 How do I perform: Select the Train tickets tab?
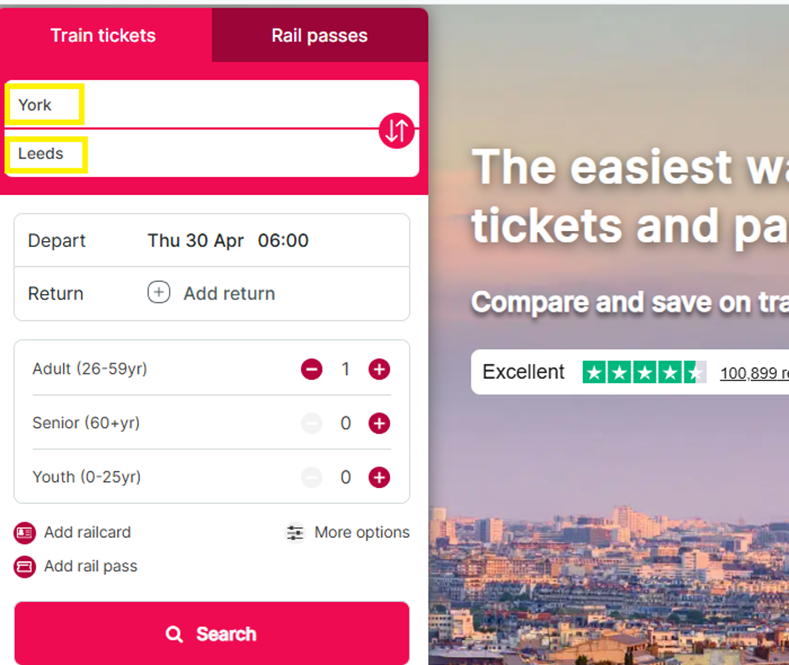coord(103,35)
